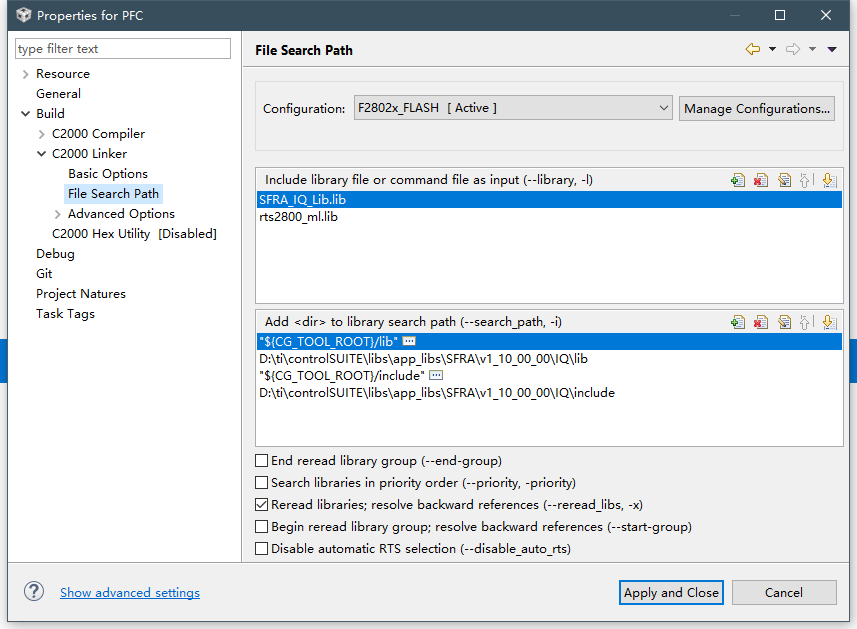Image resolution: width=857 pixels, height=629 pixels.
Task: Open the help question mark icon
Action: pyautogui.click(x=34, y=592)
